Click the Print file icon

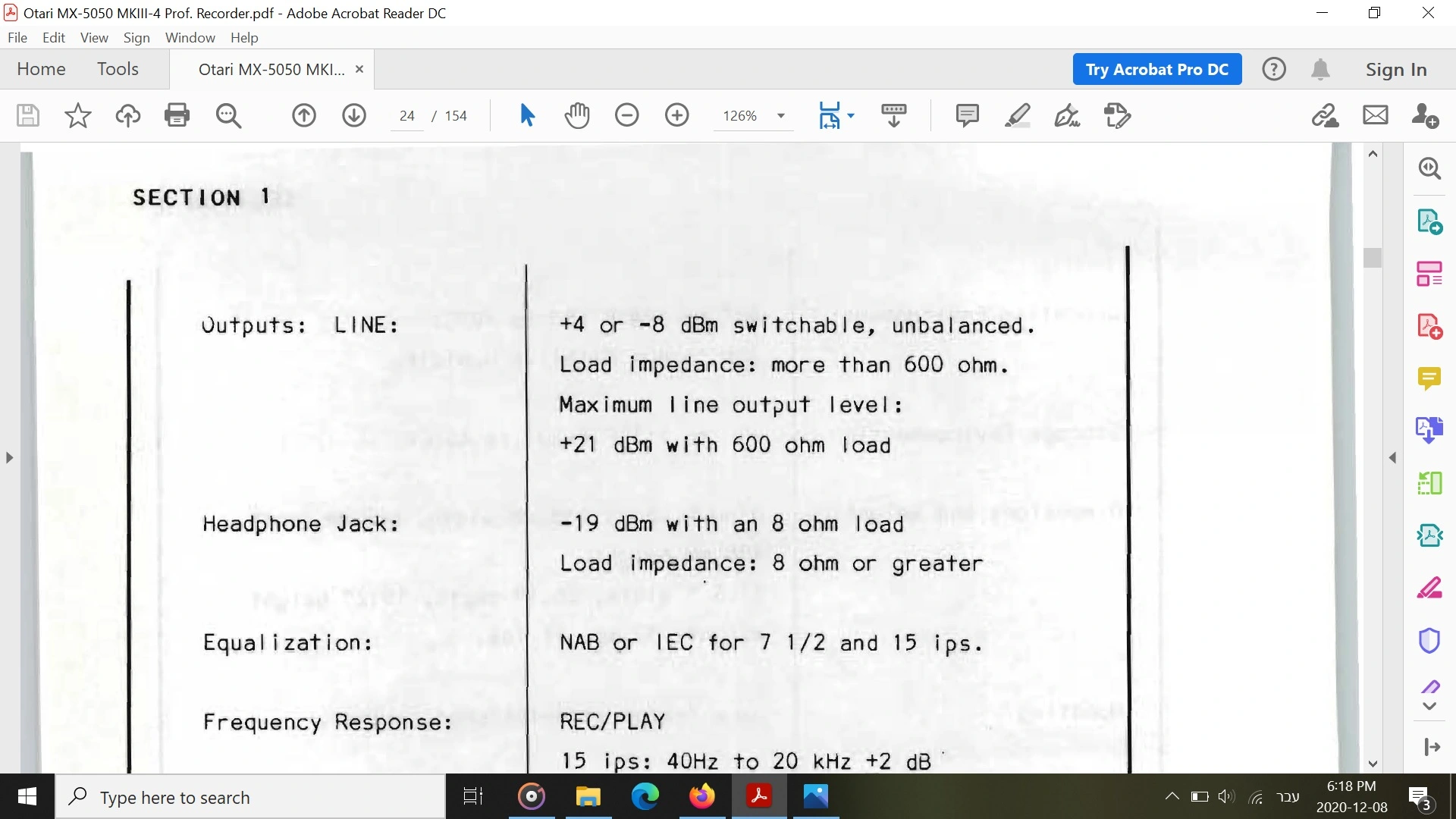click(x=177, y=115)
